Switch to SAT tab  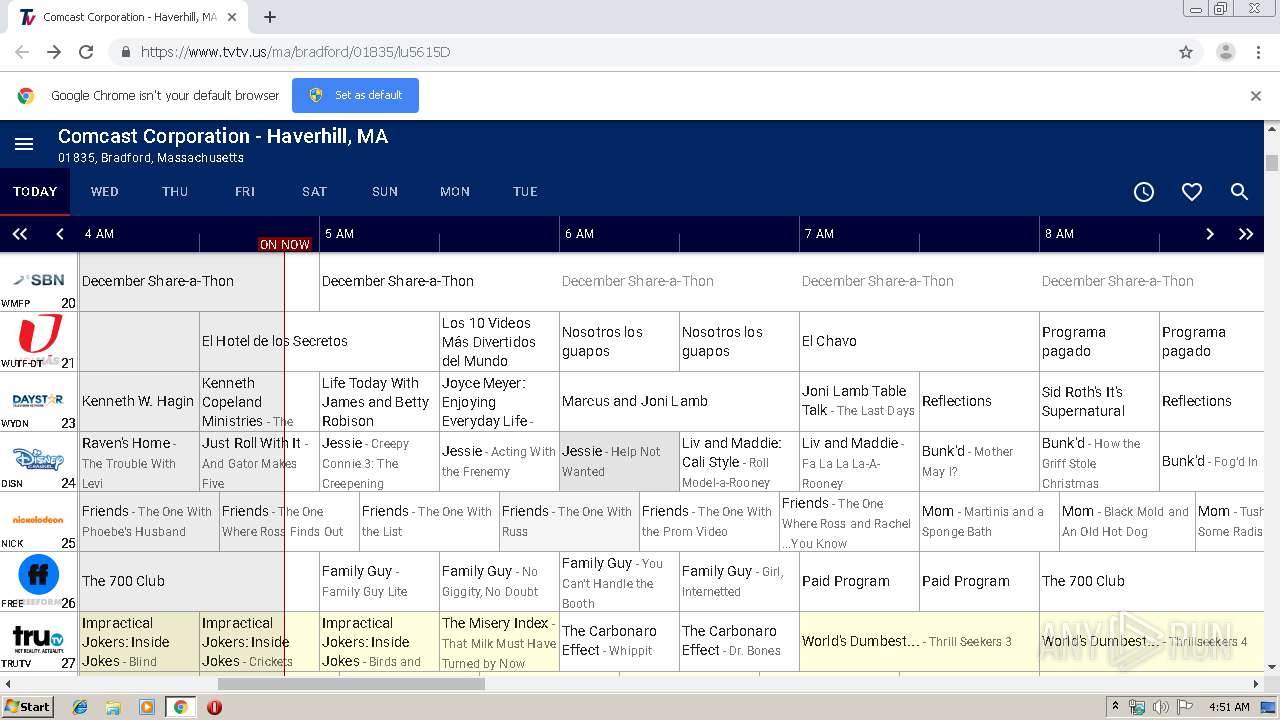pyautogui.click(x=315, y=192)
